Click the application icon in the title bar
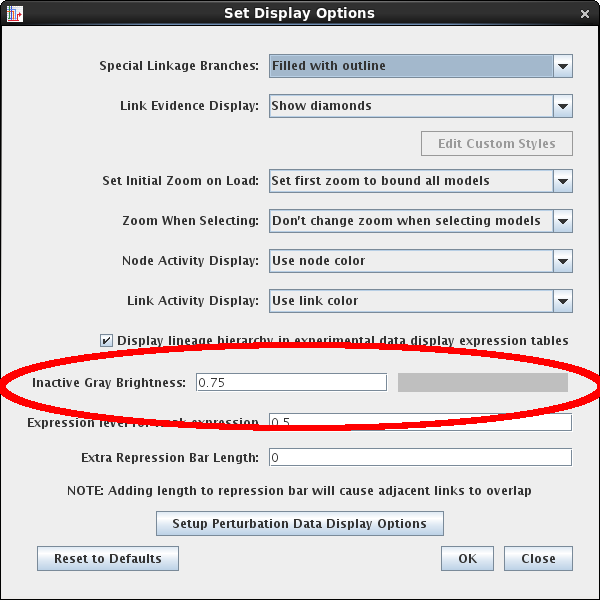 click(x=15, y=14)
